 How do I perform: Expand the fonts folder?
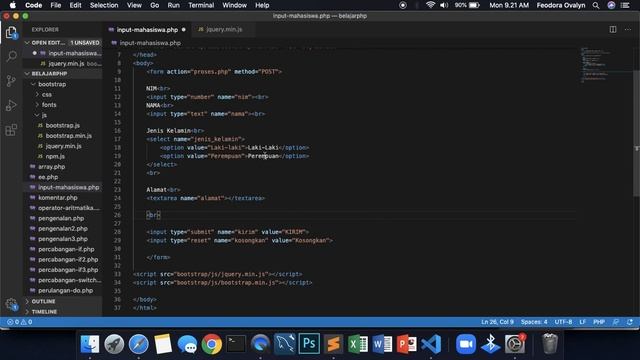pyautogui.click(x=62, y=104)
